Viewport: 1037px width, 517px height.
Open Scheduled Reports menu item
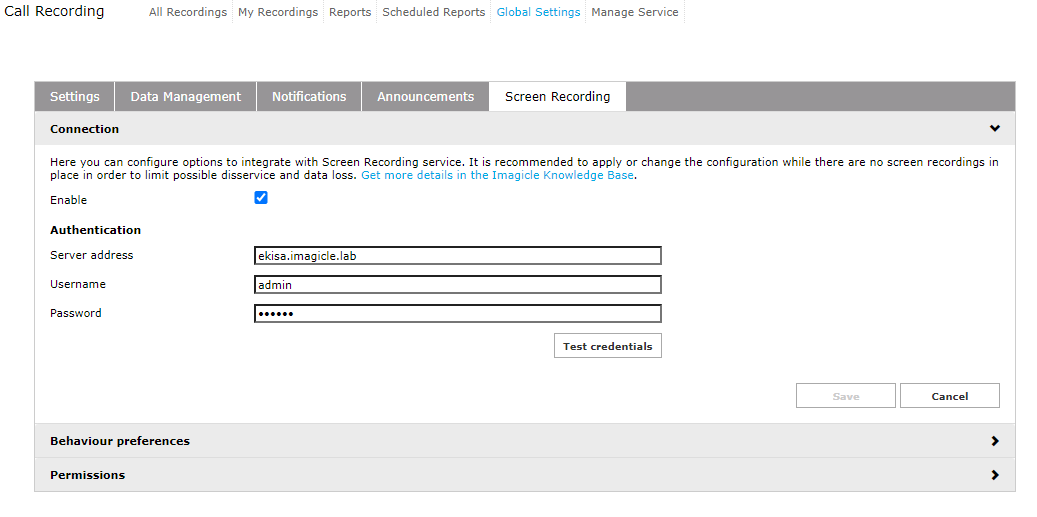coord(433,13)
